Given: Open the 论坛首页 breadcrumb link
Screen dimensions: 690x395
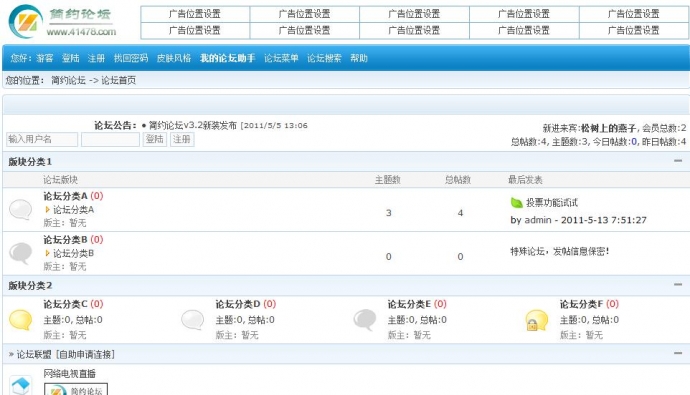Looking at the screenshot, I should 118,80.
